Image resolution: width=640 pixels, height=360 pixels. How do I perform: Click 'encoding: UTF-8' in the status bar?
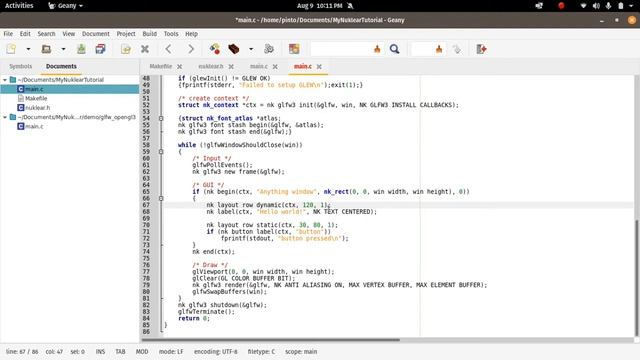pos(216,351)
